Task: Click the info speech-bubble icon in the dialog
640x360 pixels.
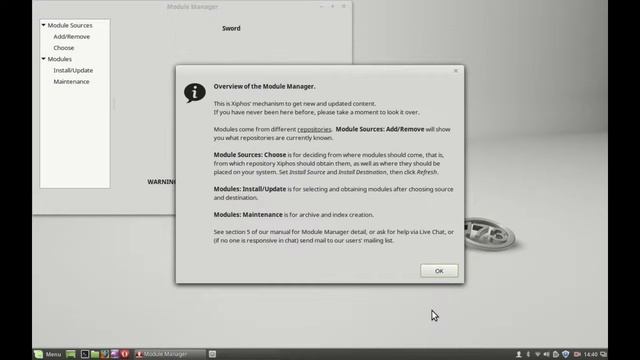Action: point(195,93)
